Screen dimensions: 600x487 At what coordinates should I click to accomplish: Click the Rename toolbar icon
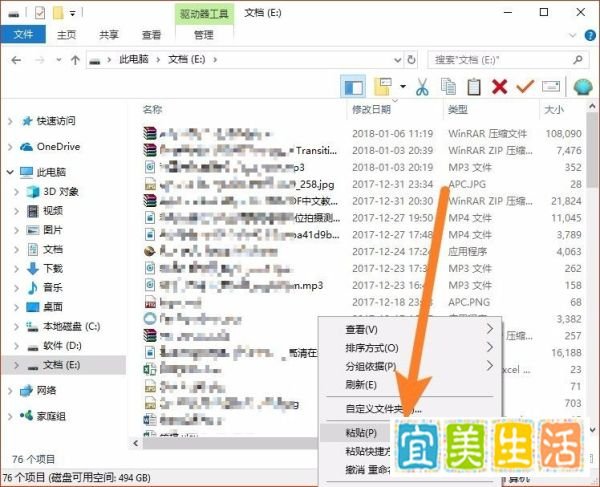click(x=551, y=86)
